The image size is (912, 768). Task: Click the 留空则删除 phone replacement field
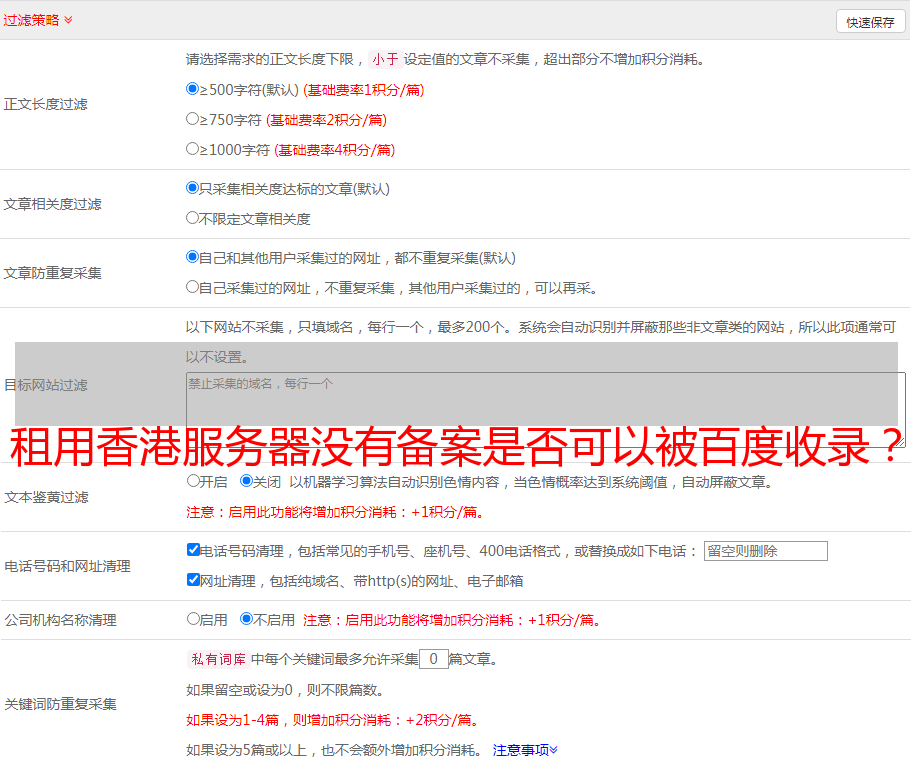coord(765,551)
